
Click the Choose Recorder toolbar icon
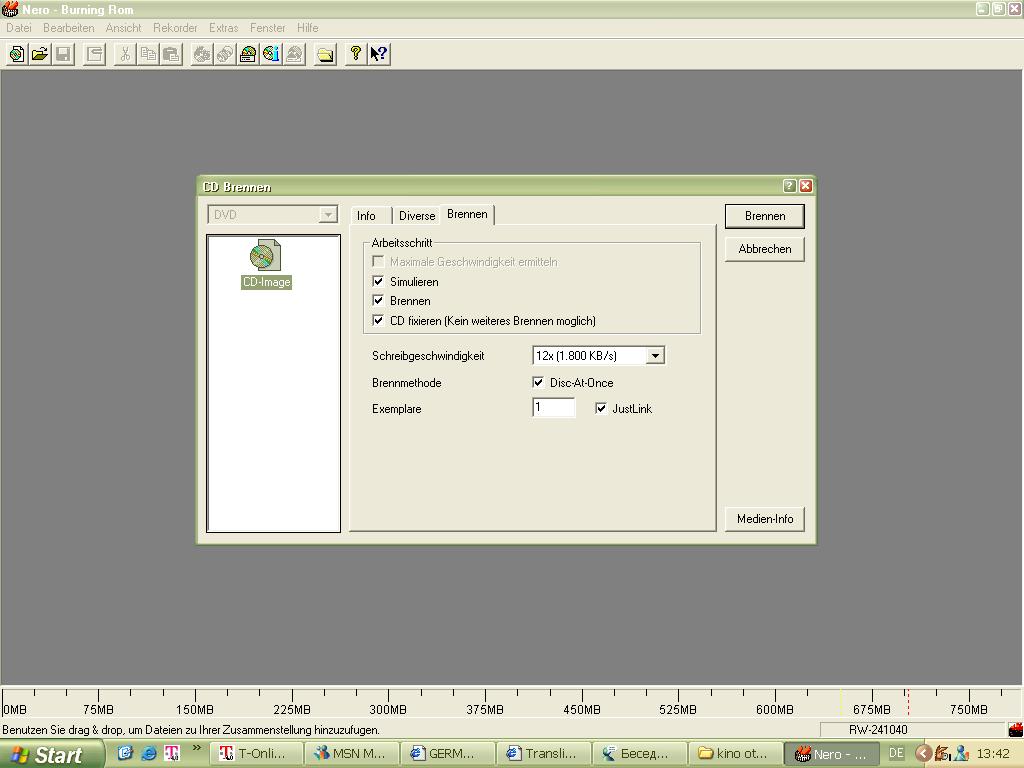(248, 54)
